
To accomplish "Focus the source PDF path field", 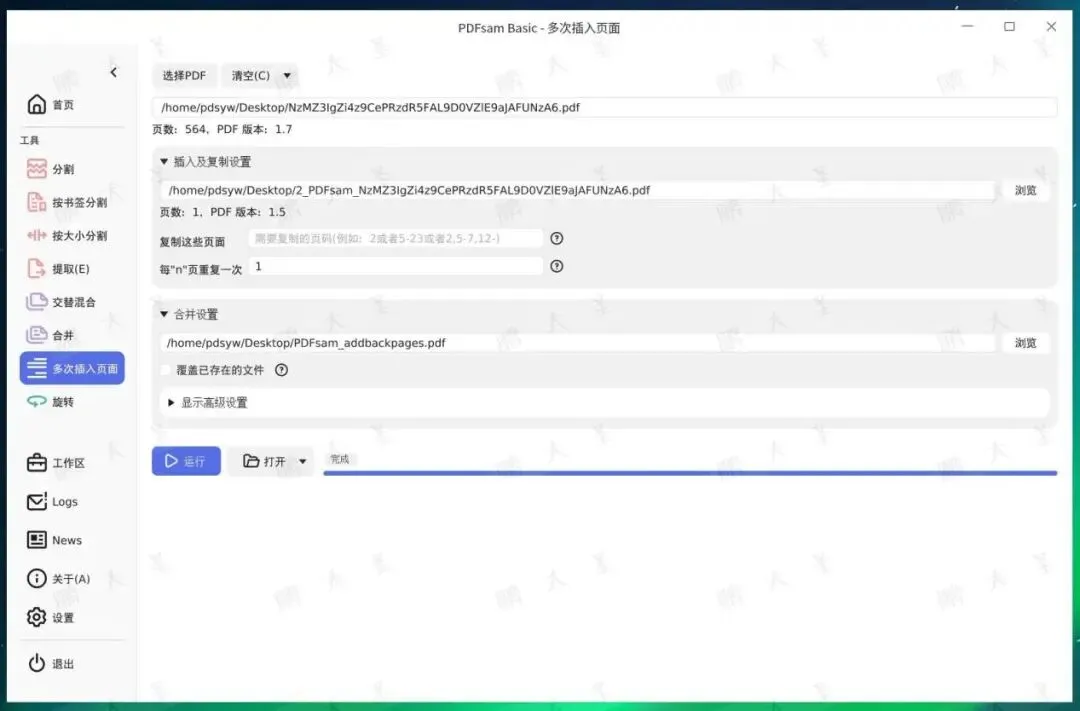I will click(x=604, y=107).
